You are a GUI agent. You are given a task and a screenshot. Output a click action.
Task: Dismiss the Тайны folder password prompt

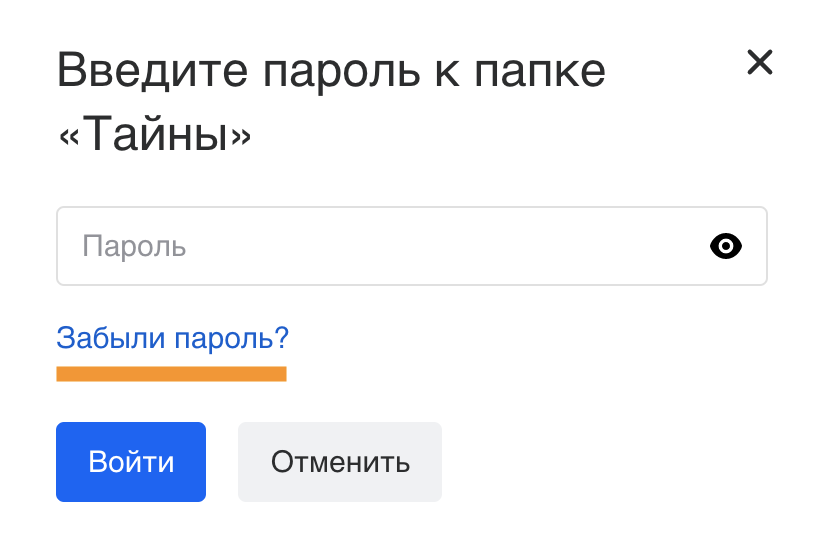coord(760,63)
